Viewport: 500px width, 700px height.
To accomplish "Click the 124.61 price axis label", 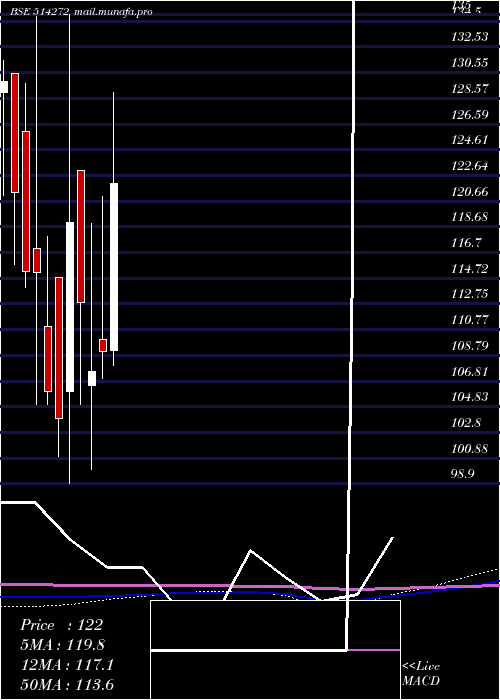I will point(470,140).
